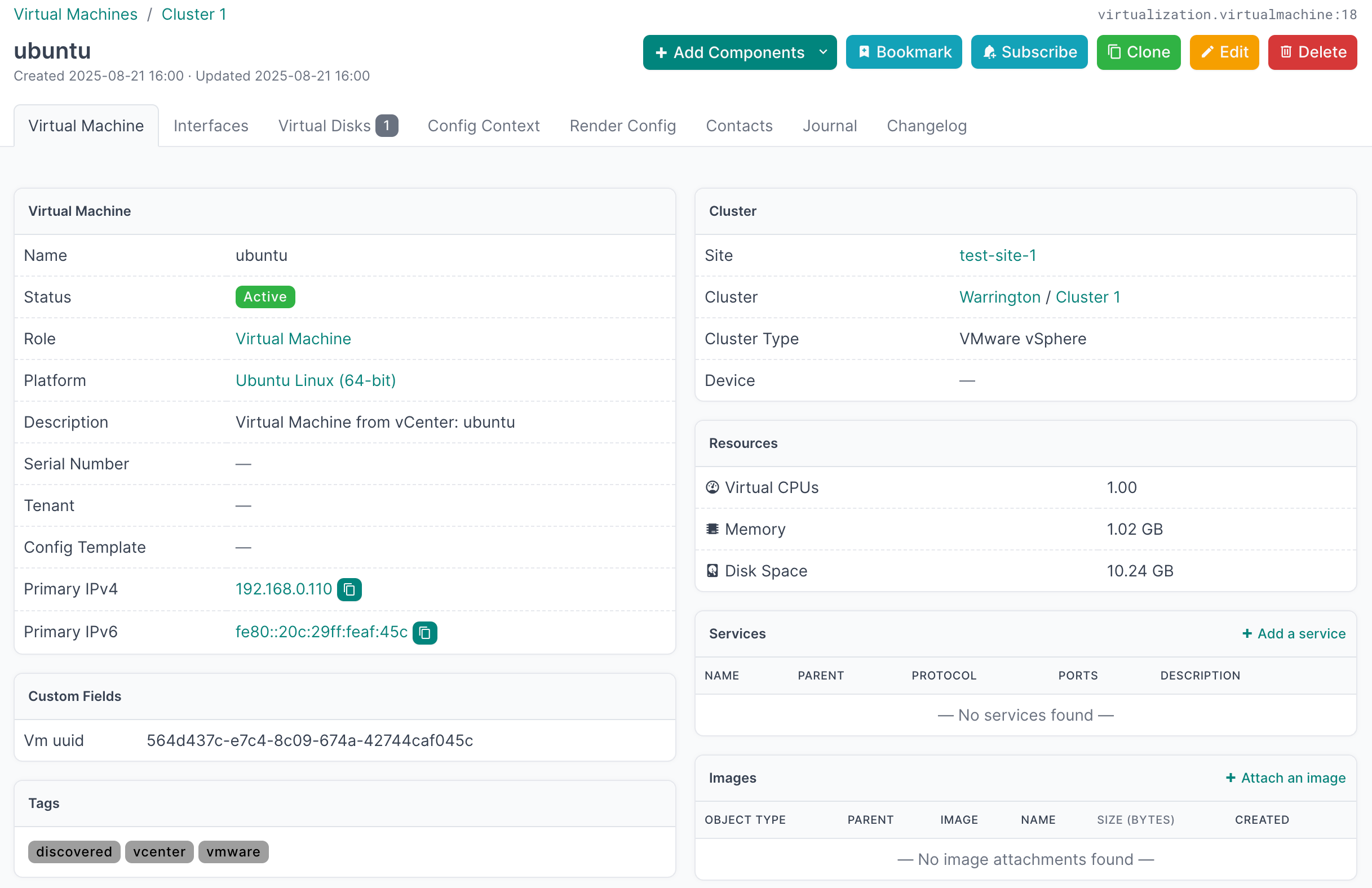Click the Bookmark button
This screenshot has height=888, width=1372.
(904, 52)
